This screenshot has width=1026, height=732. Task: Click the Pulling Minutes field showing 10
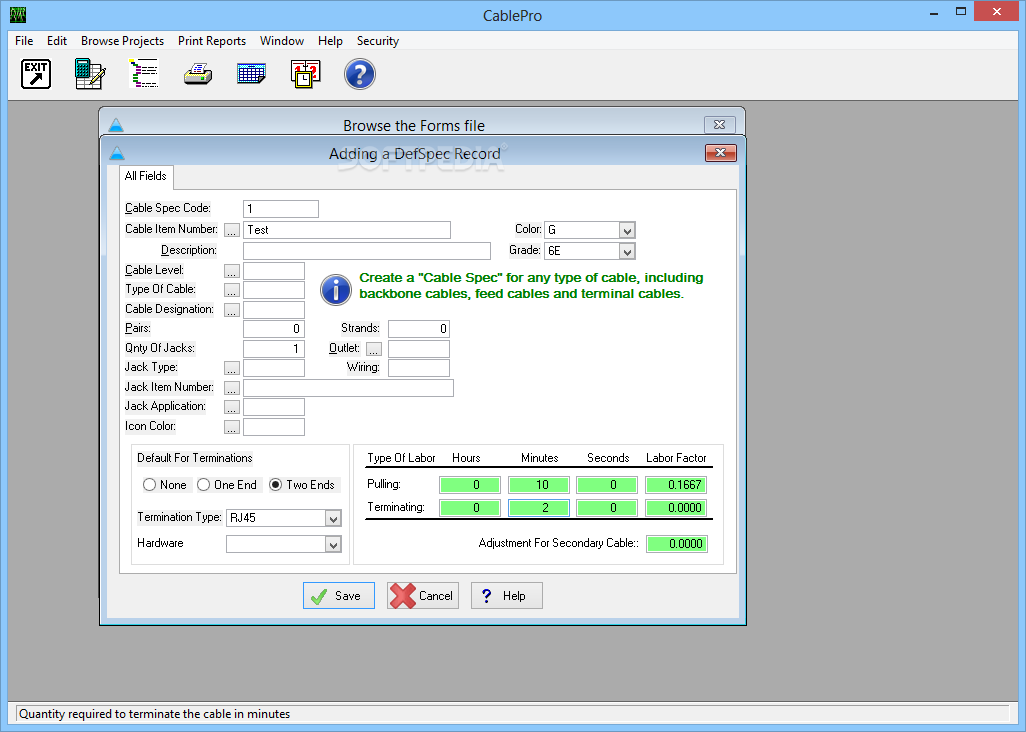[539, 485]
